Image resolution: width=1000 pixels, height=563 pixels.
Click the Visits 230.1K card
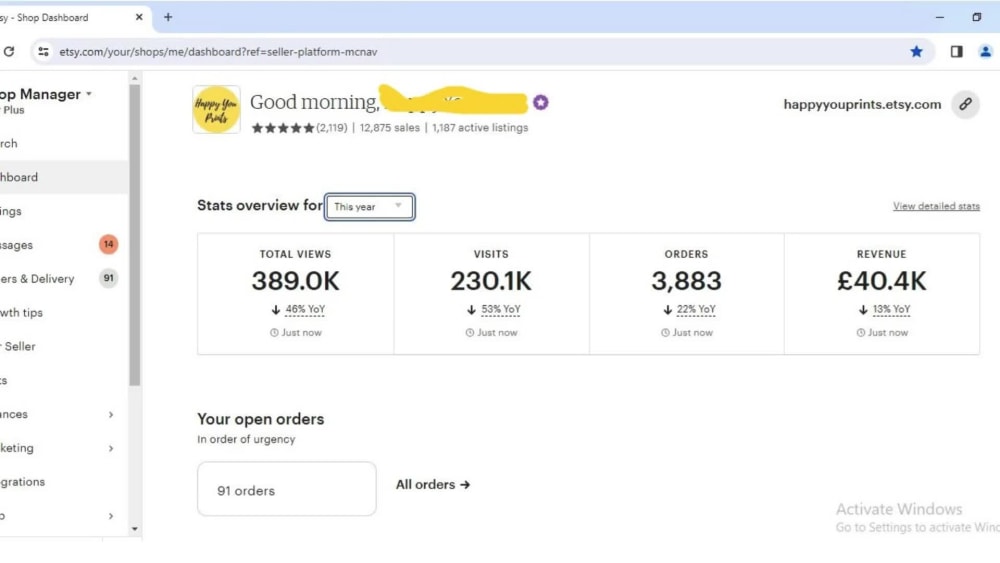(491, 293)
